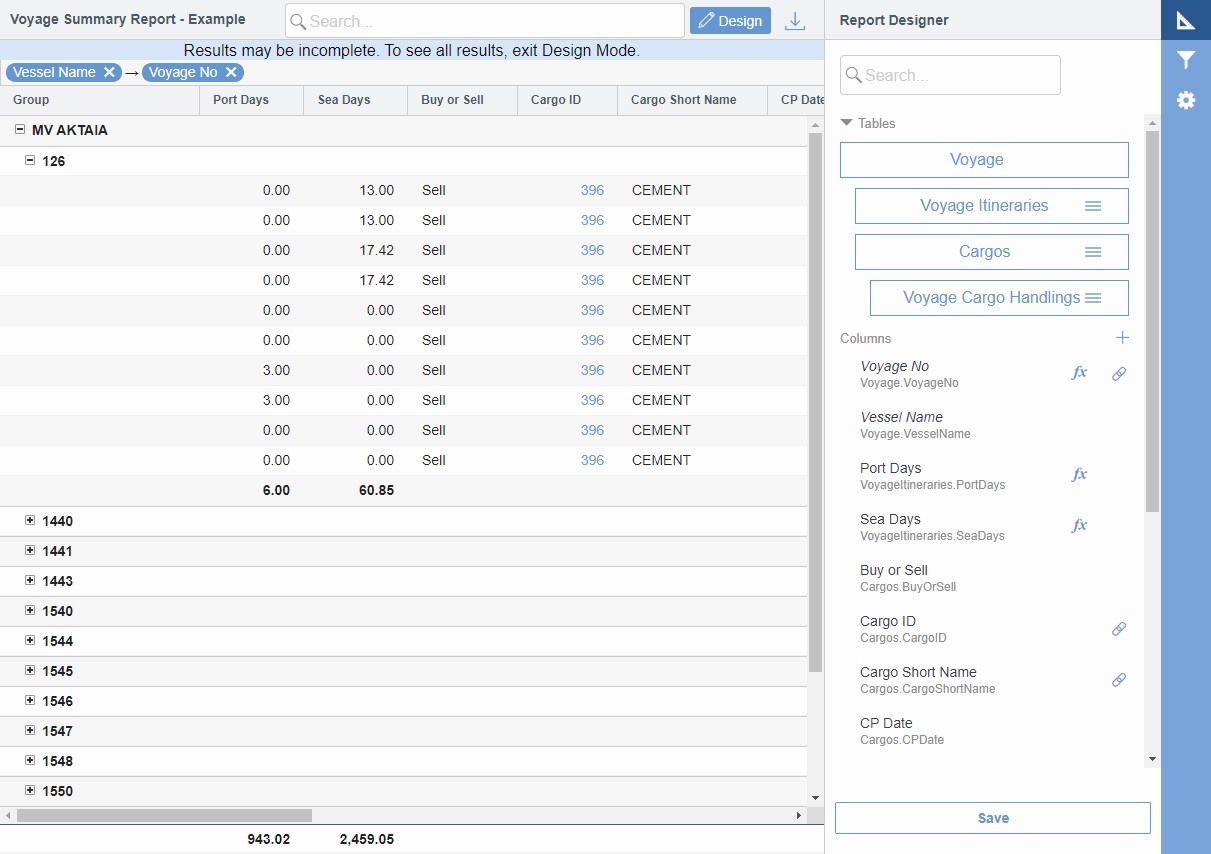Open report Settings via the gear icon
Image resolution: width=1211 pixels, height=854 pixels.
[1185, 100]
